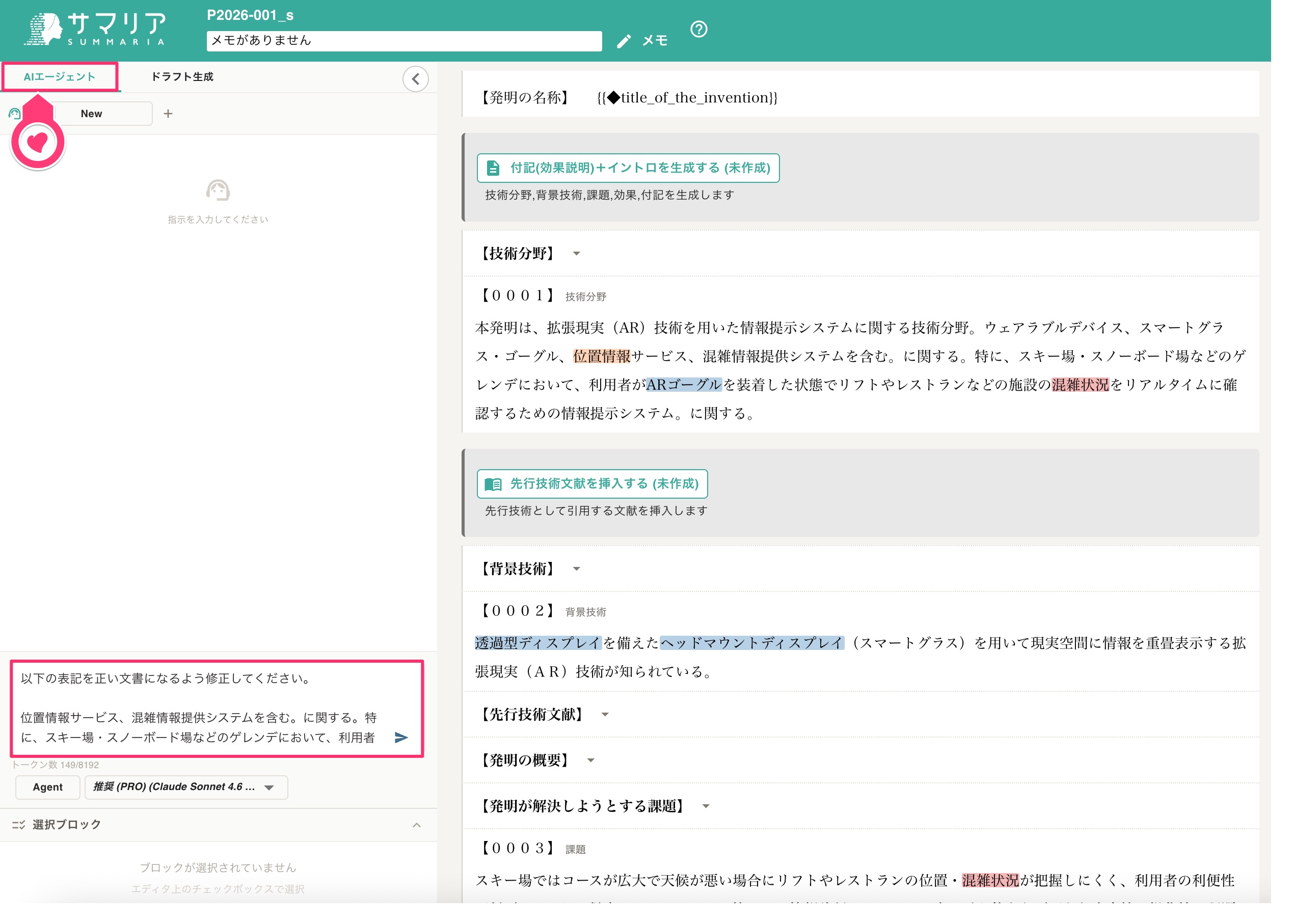Select the New chat tab
Screen dimensions: 1292x924
(92, 114)
